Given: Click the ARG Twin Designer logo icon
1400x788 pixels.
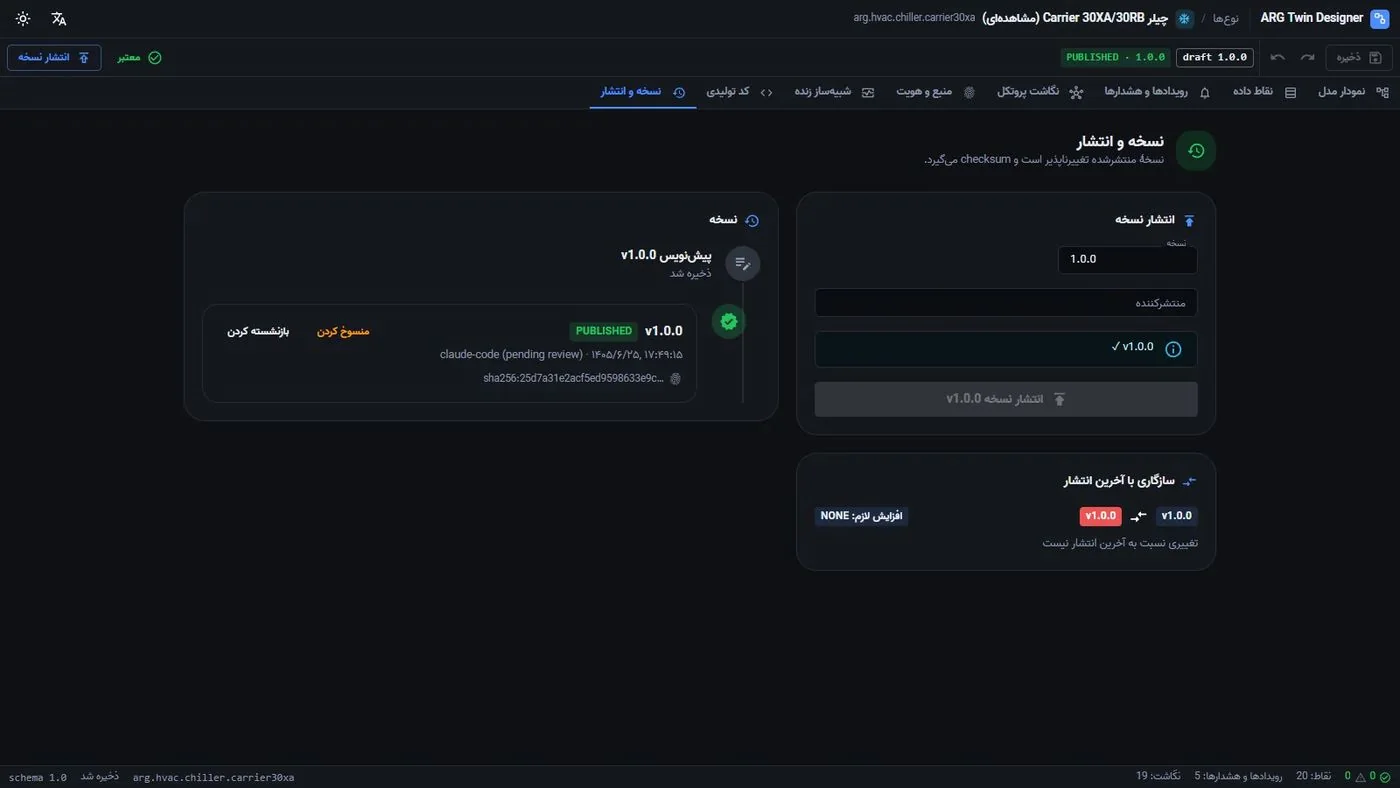Looking at the screenshot, I should tap(1380, 18).
